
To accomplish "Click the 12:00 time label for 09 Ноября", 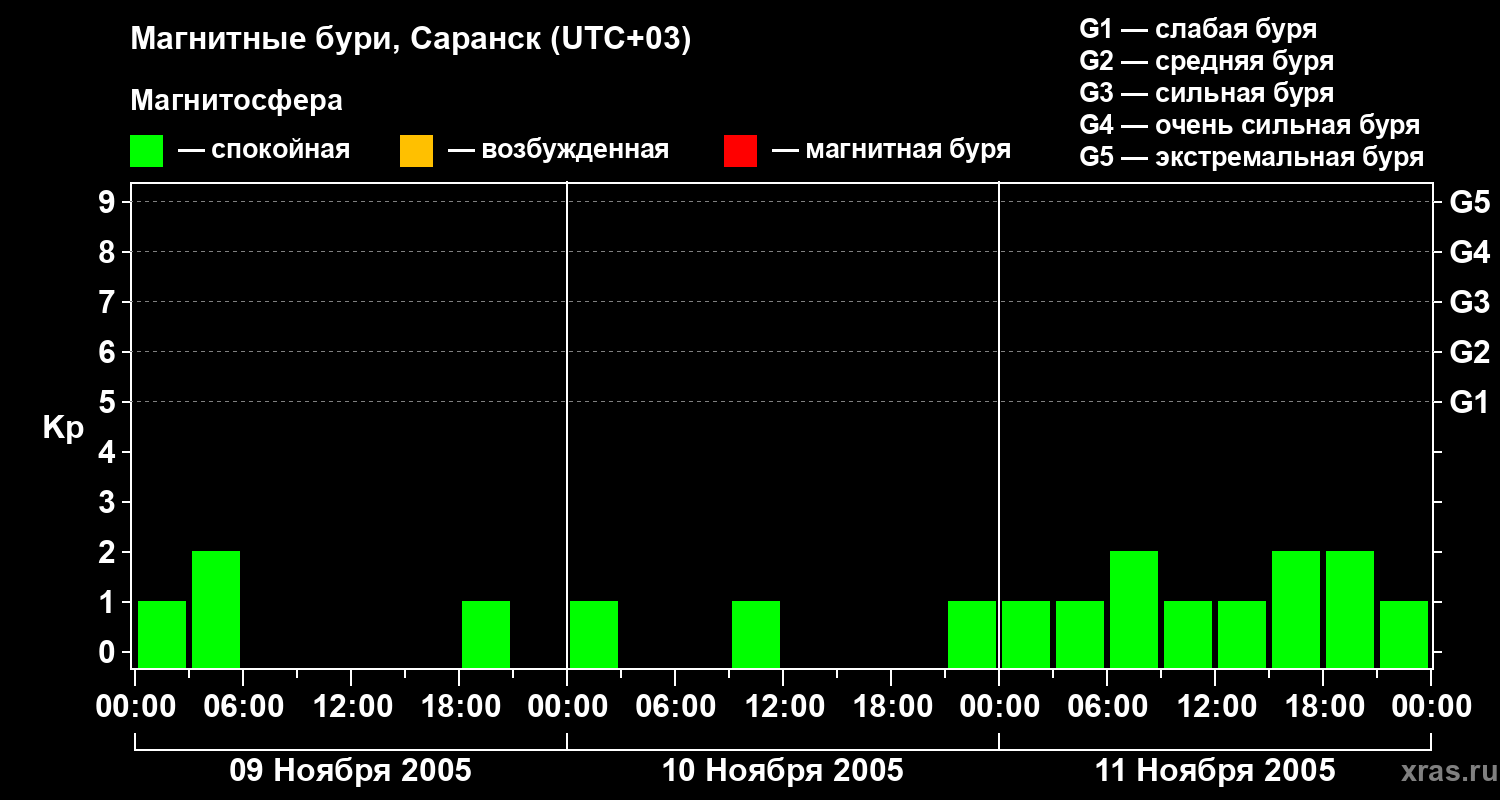I will (351, 707).
